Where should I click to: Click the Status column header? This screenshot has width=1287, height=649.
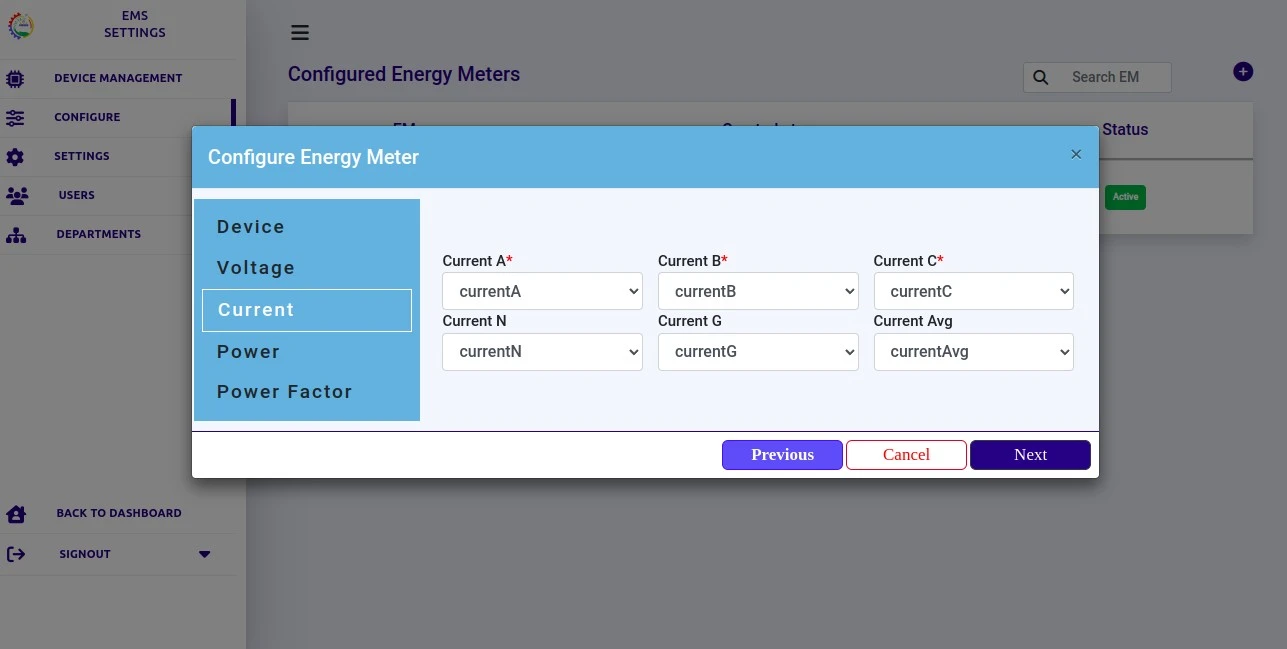click(1125, 130)
